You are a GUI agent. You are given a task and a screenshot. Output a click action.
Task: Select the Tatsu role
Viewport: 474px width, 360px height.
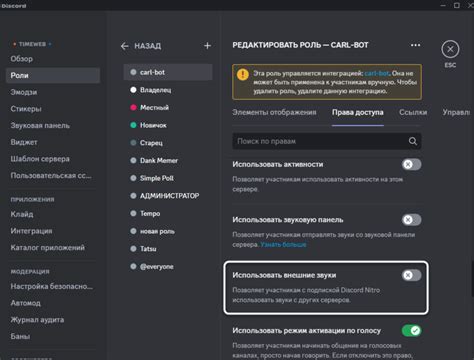pyautogui.click(x=168, y=249)
